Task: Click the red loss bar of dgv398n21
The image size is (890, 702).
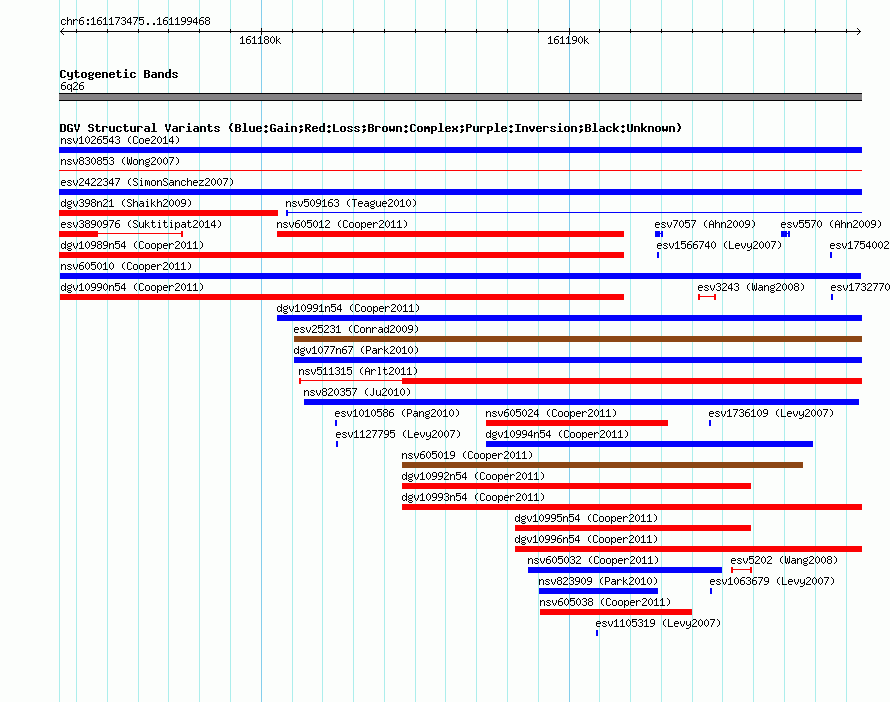Action: click(169, 213)
